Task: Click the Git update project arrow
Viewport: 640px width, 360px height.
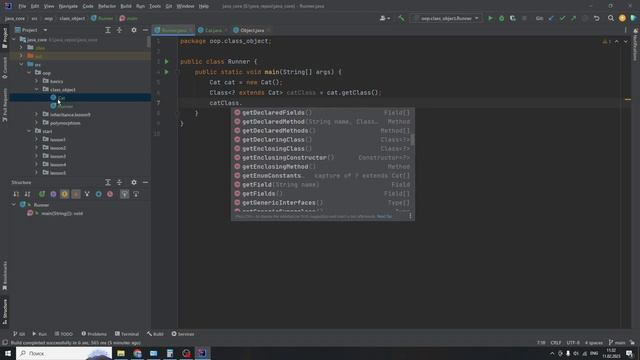Action: pyautogui.click(x=551, y=18)
